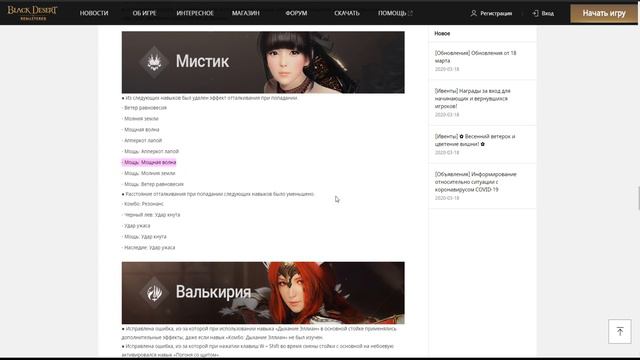The height and width of the screenshot is (360, 640).
Task: Click the Мистик banner image
Action: pyautogui.click(x=263, y=62)
